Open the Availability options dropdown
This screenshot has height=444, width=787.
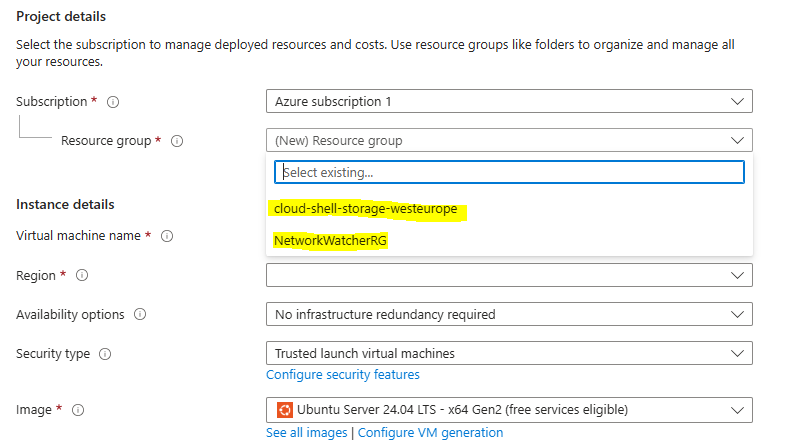click(x=509, y=314)
